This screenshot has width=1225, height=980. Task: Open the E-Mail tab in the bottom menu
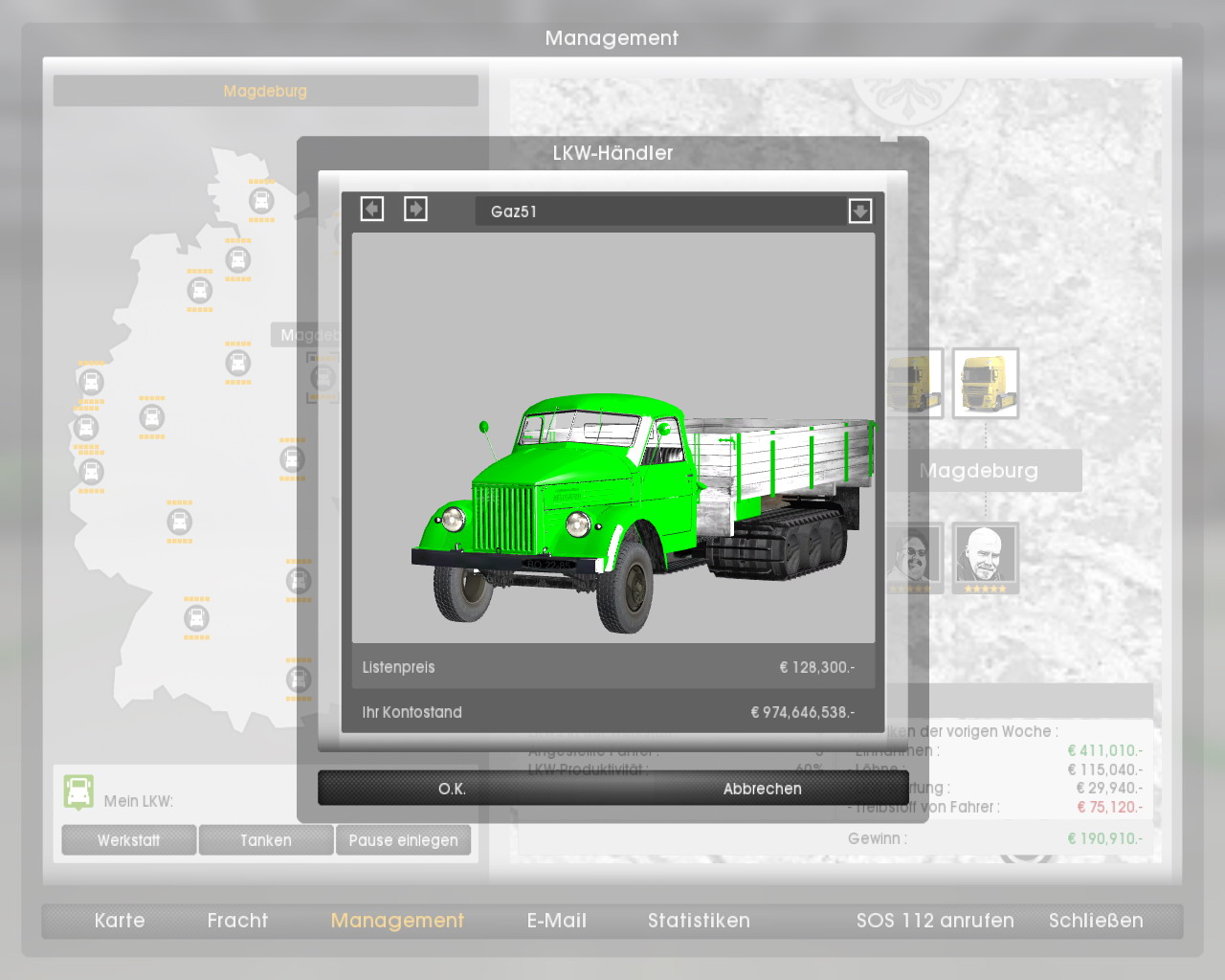click(x=557, y=921)
